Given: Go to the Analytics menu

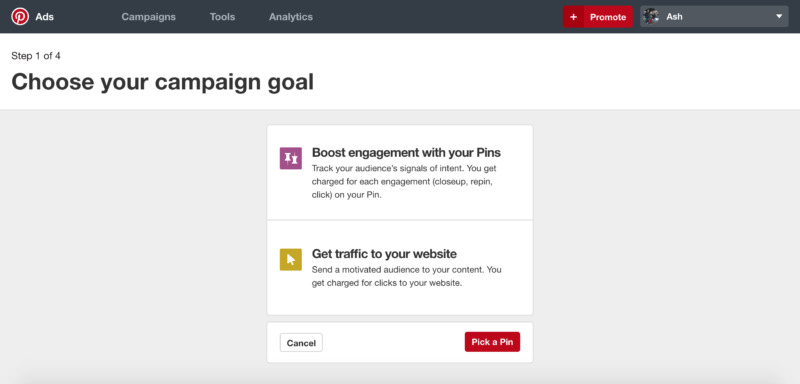Looking at the screenshot, I should [x=291, y=17].
